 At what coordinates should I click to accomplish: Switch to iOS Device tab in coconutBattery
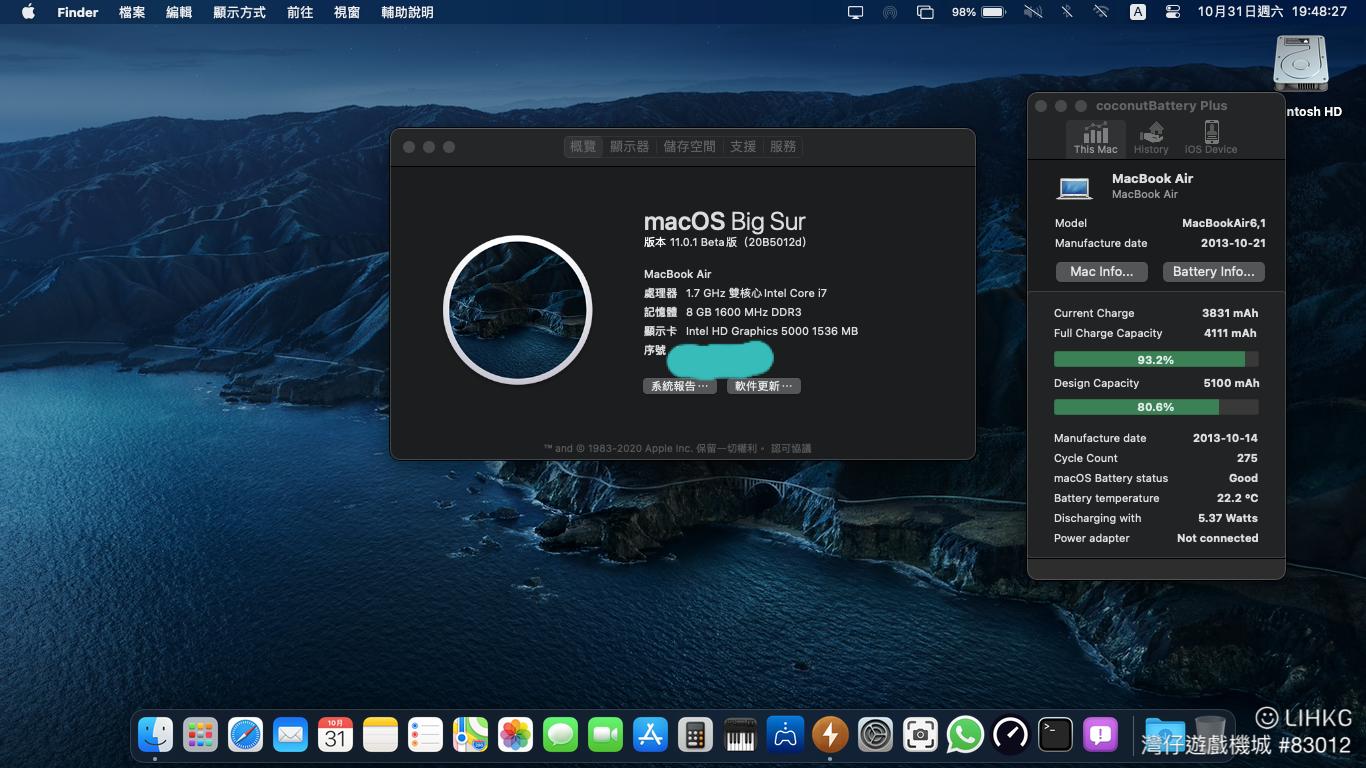pos(1211,138)
